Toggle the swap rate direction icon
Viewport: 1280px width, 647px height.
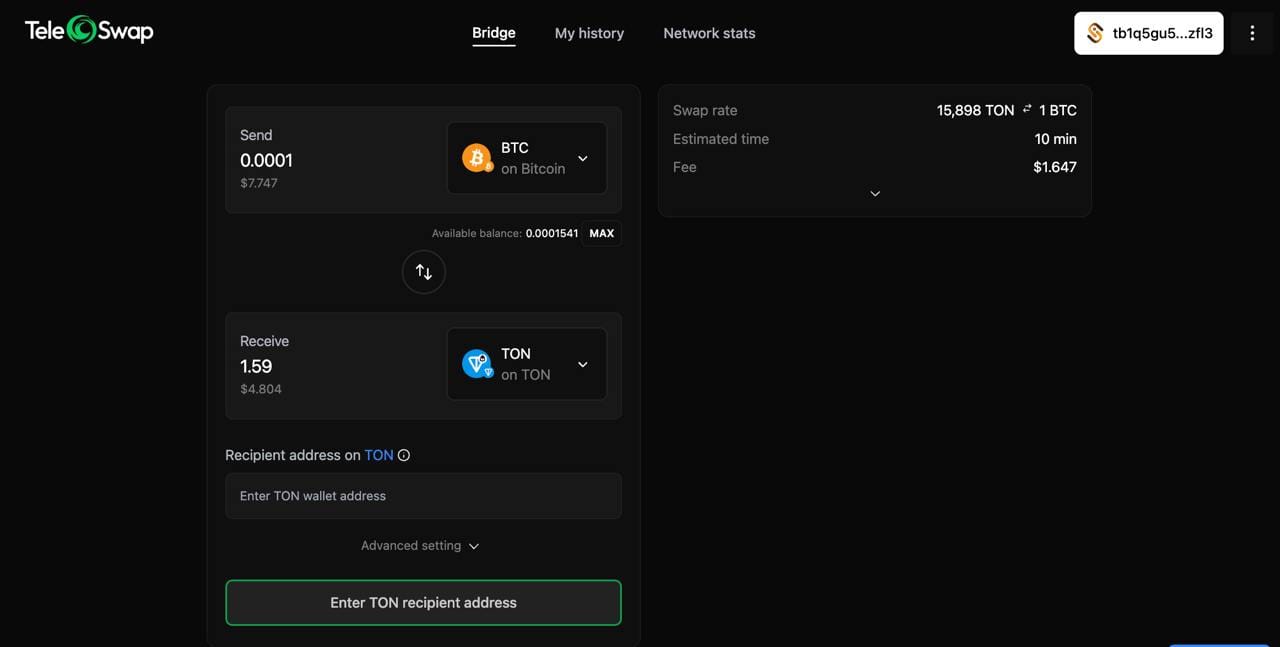point(1027,109)
